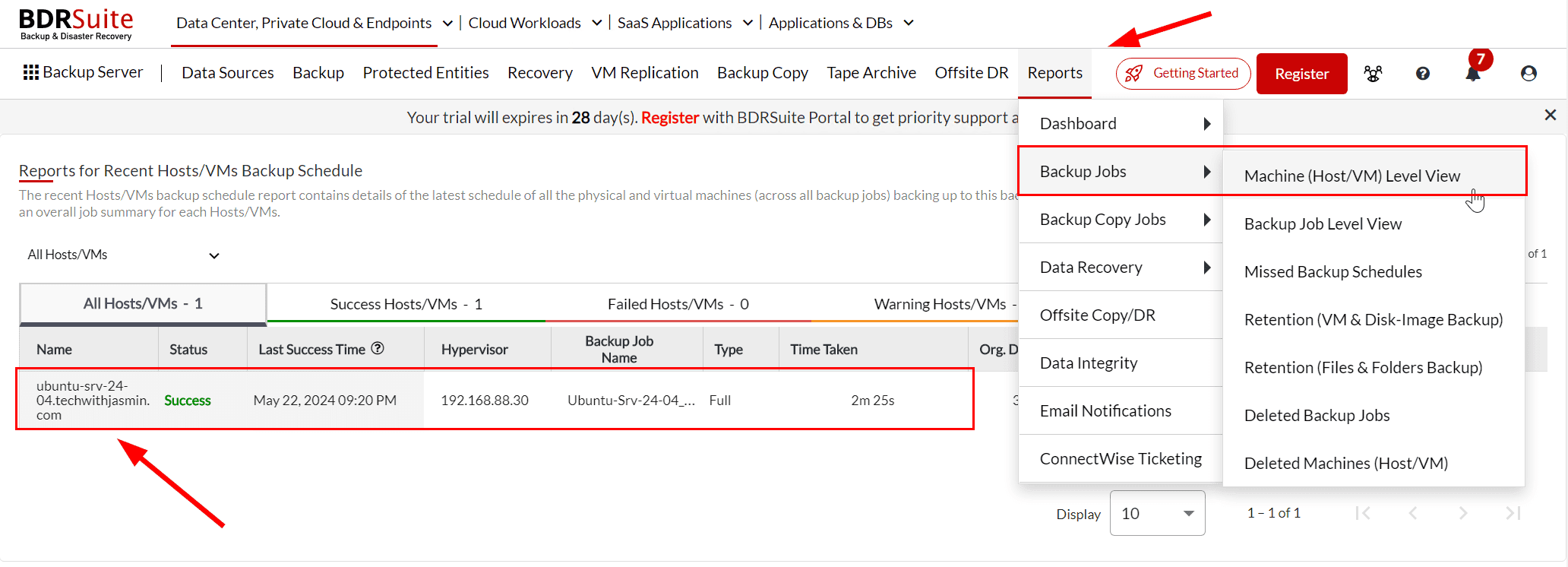Click the BDRSuite logo
This screenshot has height=567, width=1568.
click(x=76, y=24)
